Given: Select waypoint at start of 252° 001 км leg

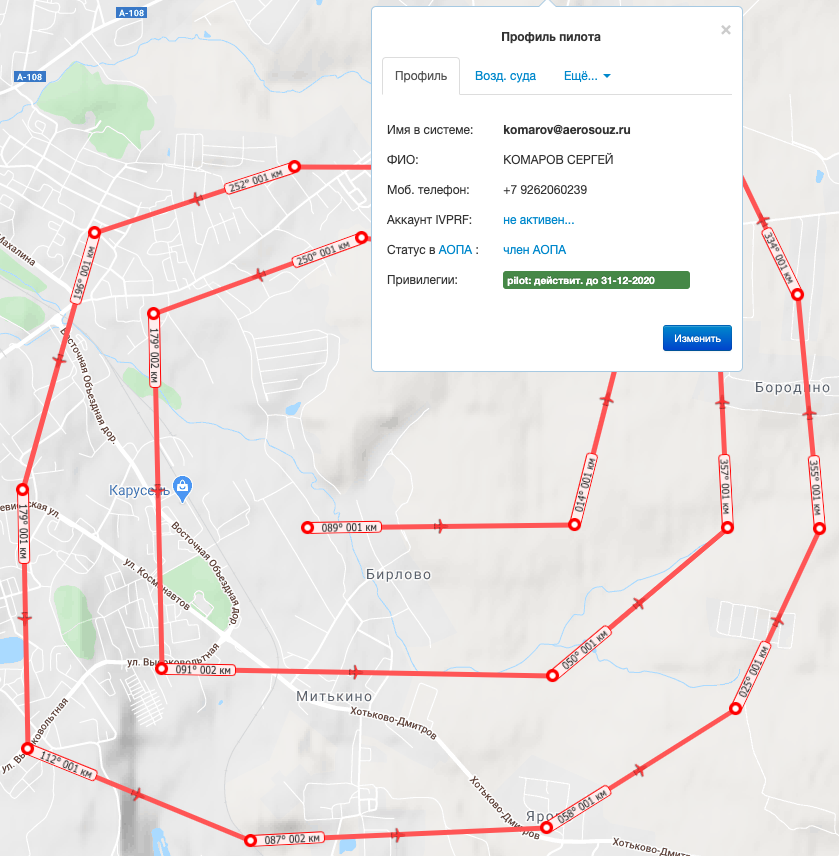Looking at the screenshot, I should [294, 166].
